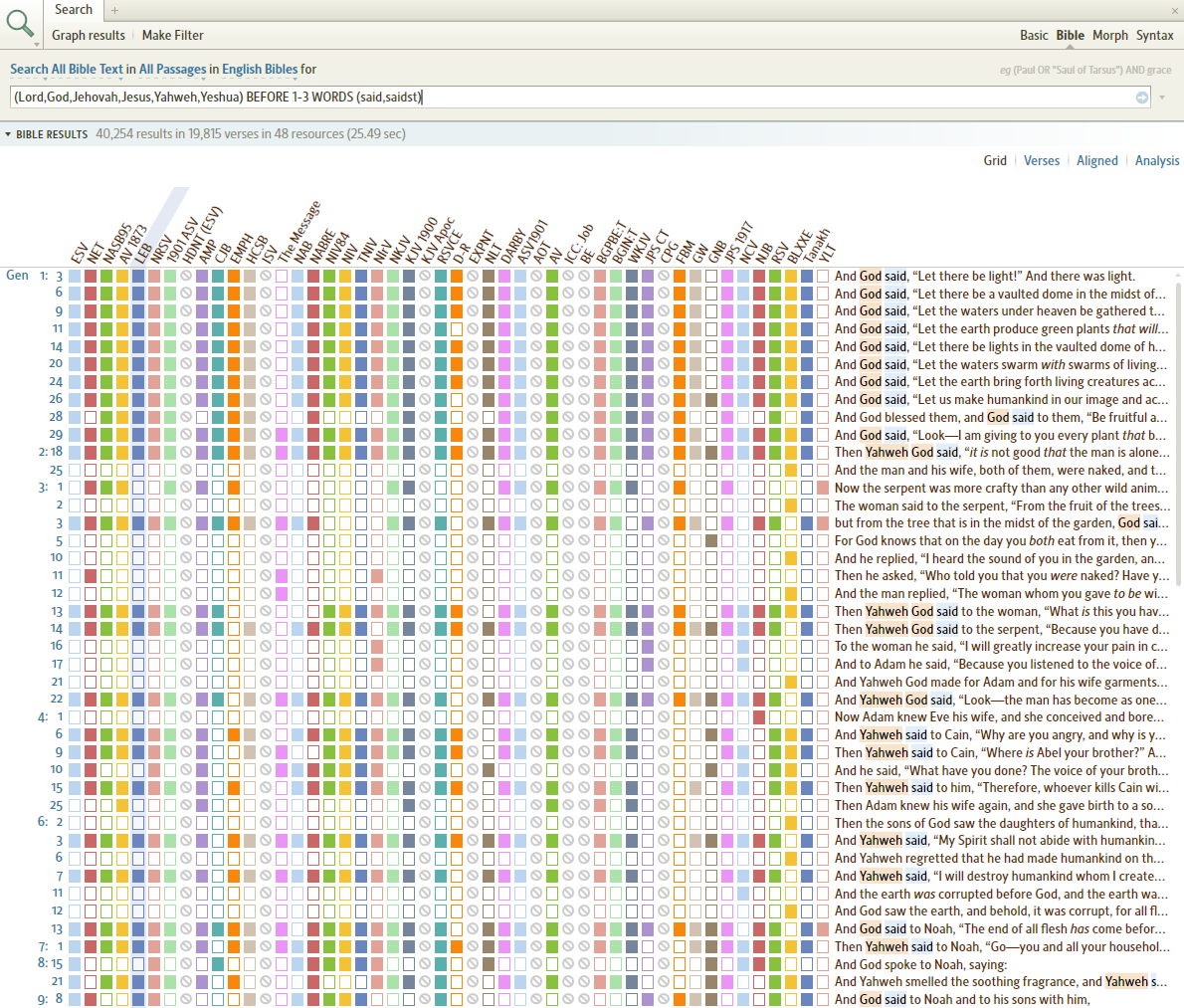The image size is (1184, 1008).
Task: Switch to the Basic search type
Action: (1034, 35)
